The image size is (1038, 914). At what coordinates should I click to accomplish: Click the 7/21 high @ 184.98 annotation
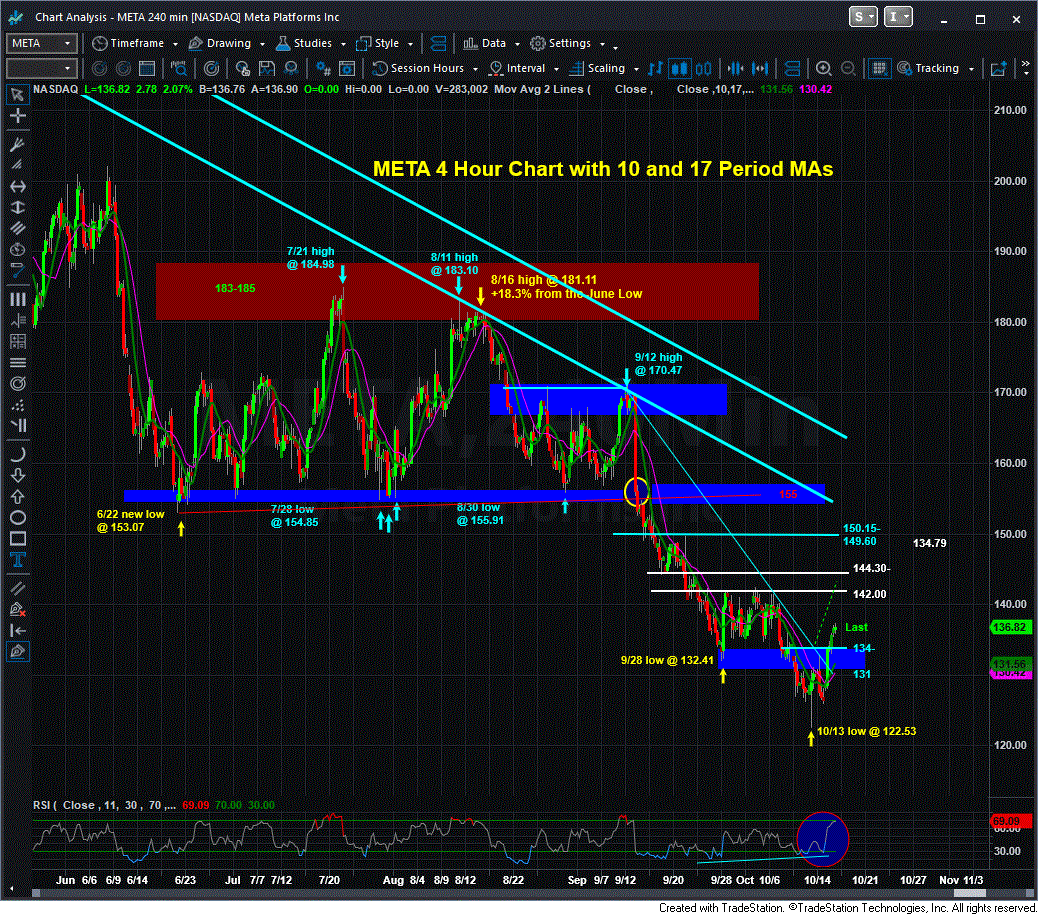310,257
